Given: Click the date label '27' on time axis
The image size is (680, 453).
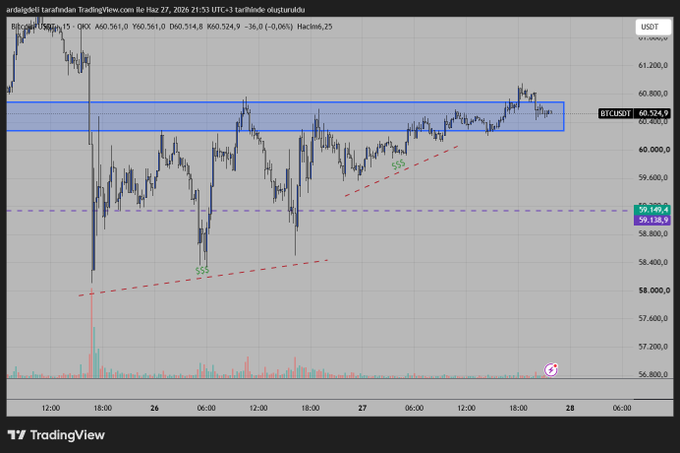Looking at the screenshot, I should (362, 408).
